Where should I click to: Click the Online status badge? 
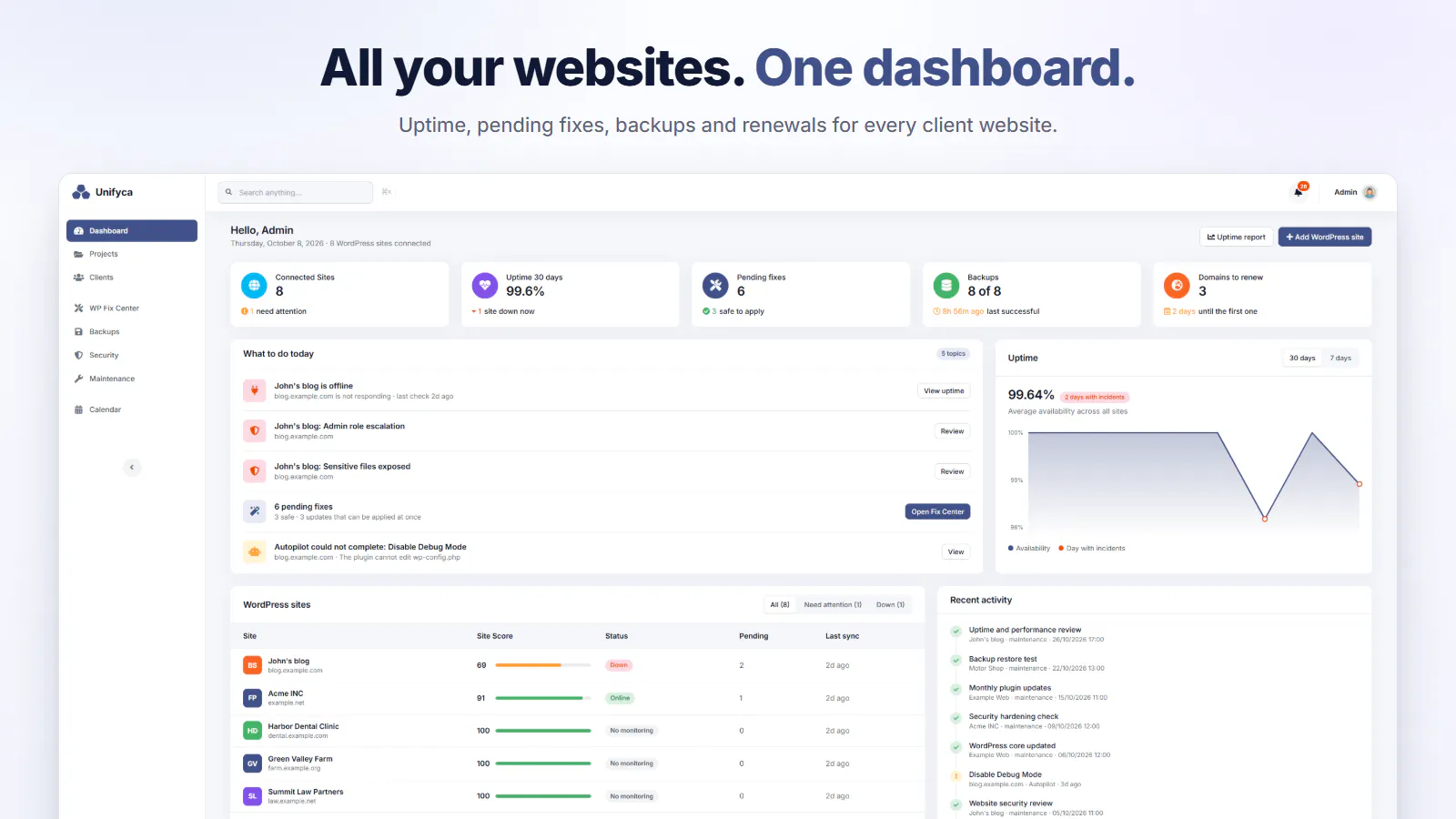pyautogui.click(x=620, y=698)
